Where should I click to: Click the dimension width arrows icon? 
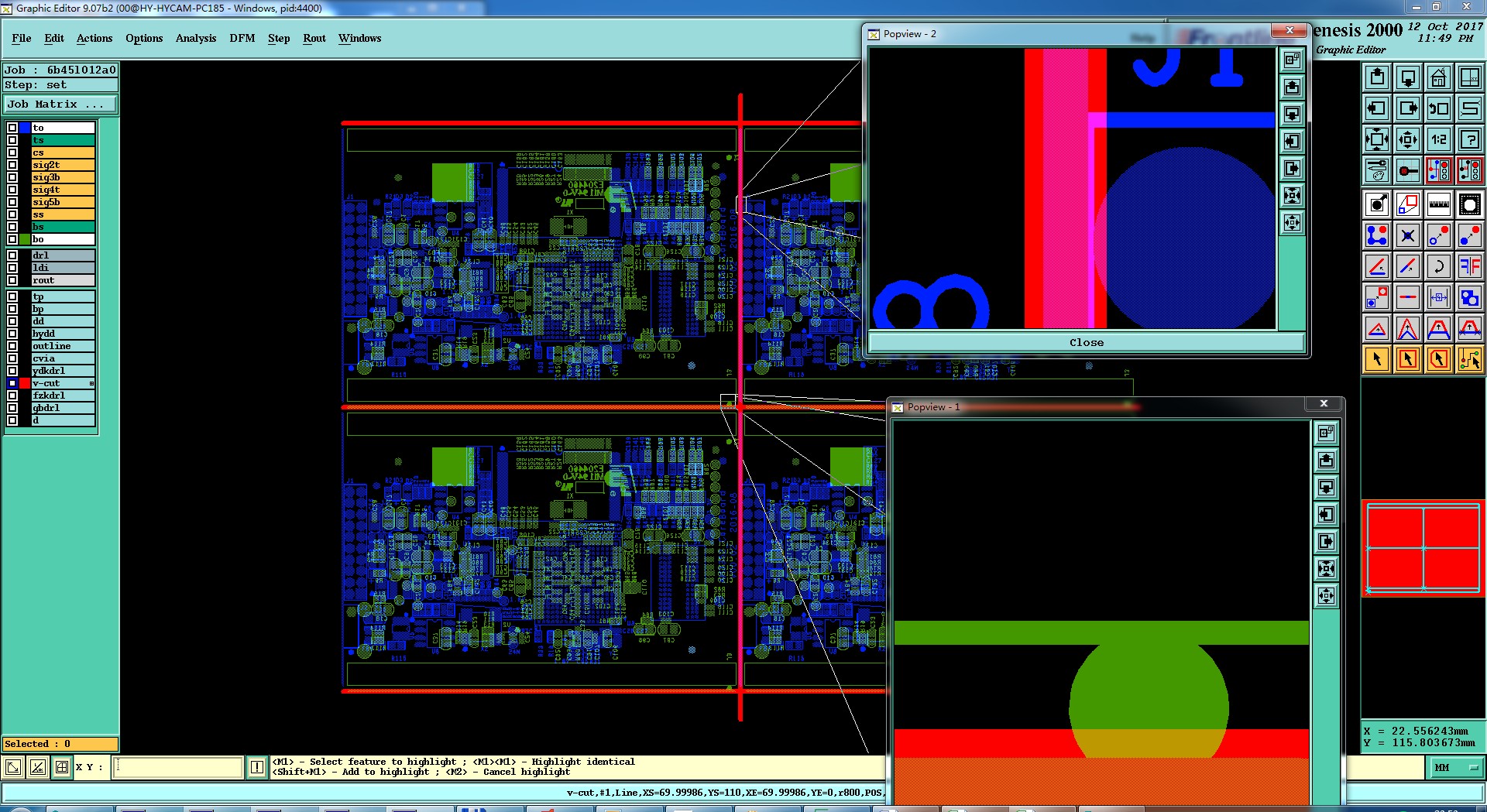[1439, 297]
